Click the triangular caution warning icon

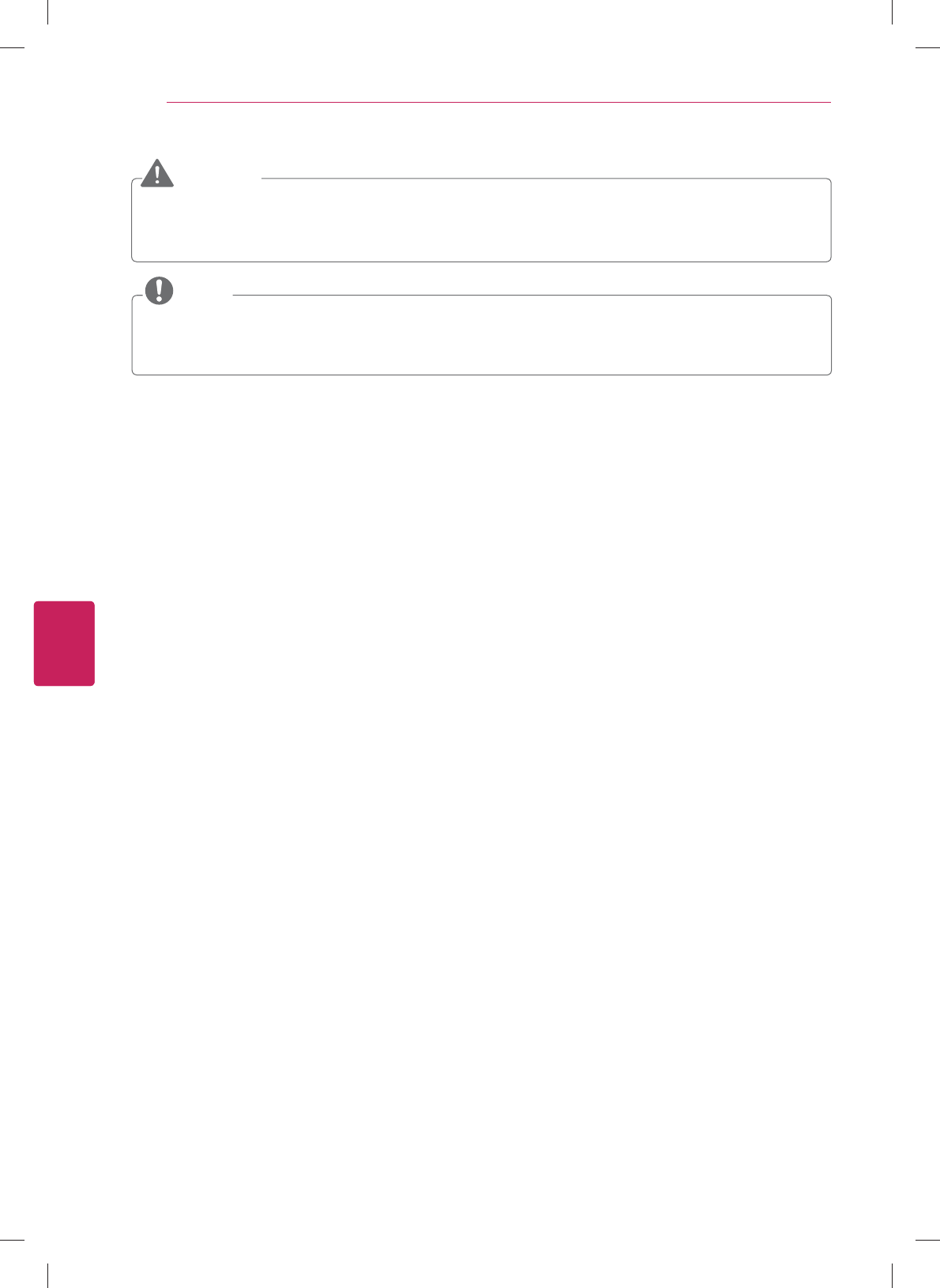click(157, 173)
